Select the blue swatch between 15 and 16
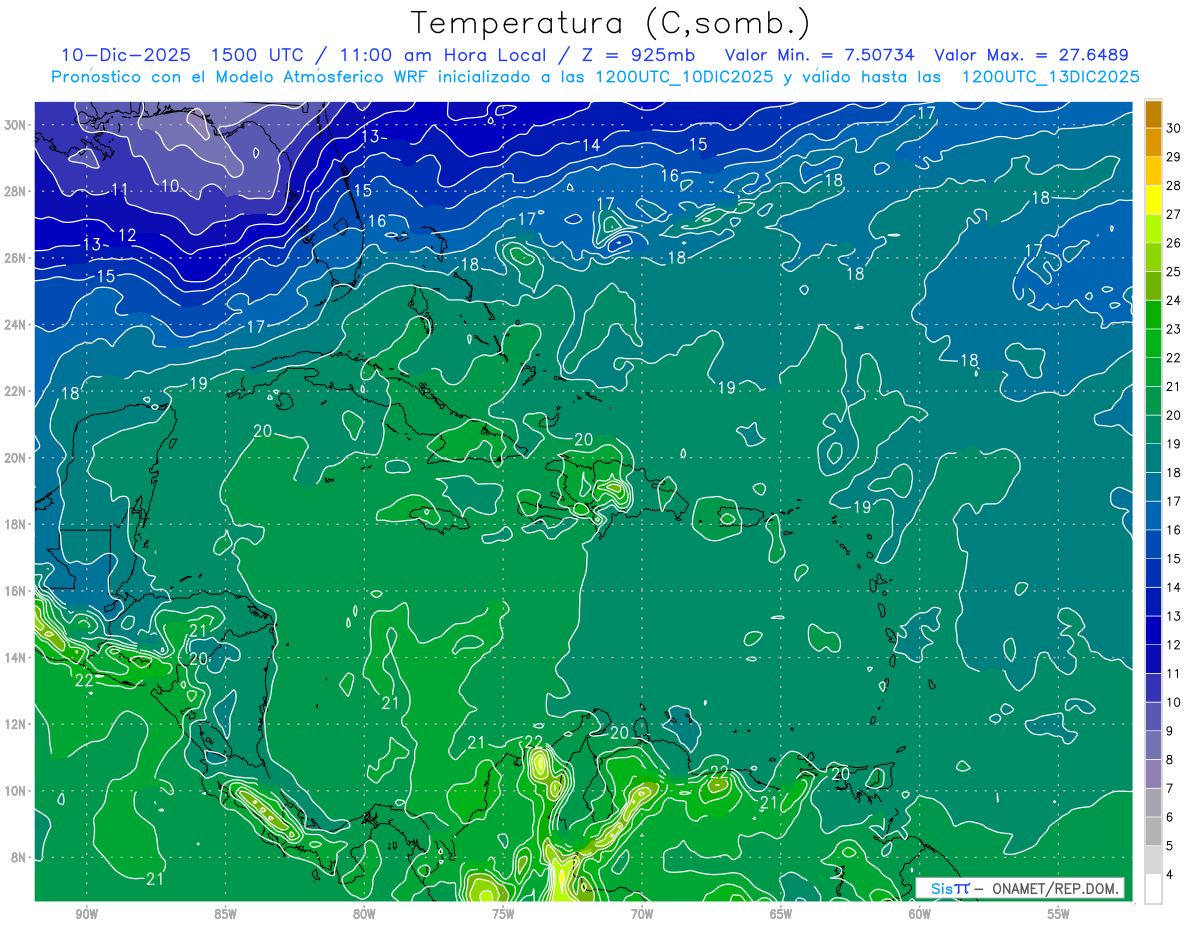This screenshot has width=1200, height=927. point(1153,544)
